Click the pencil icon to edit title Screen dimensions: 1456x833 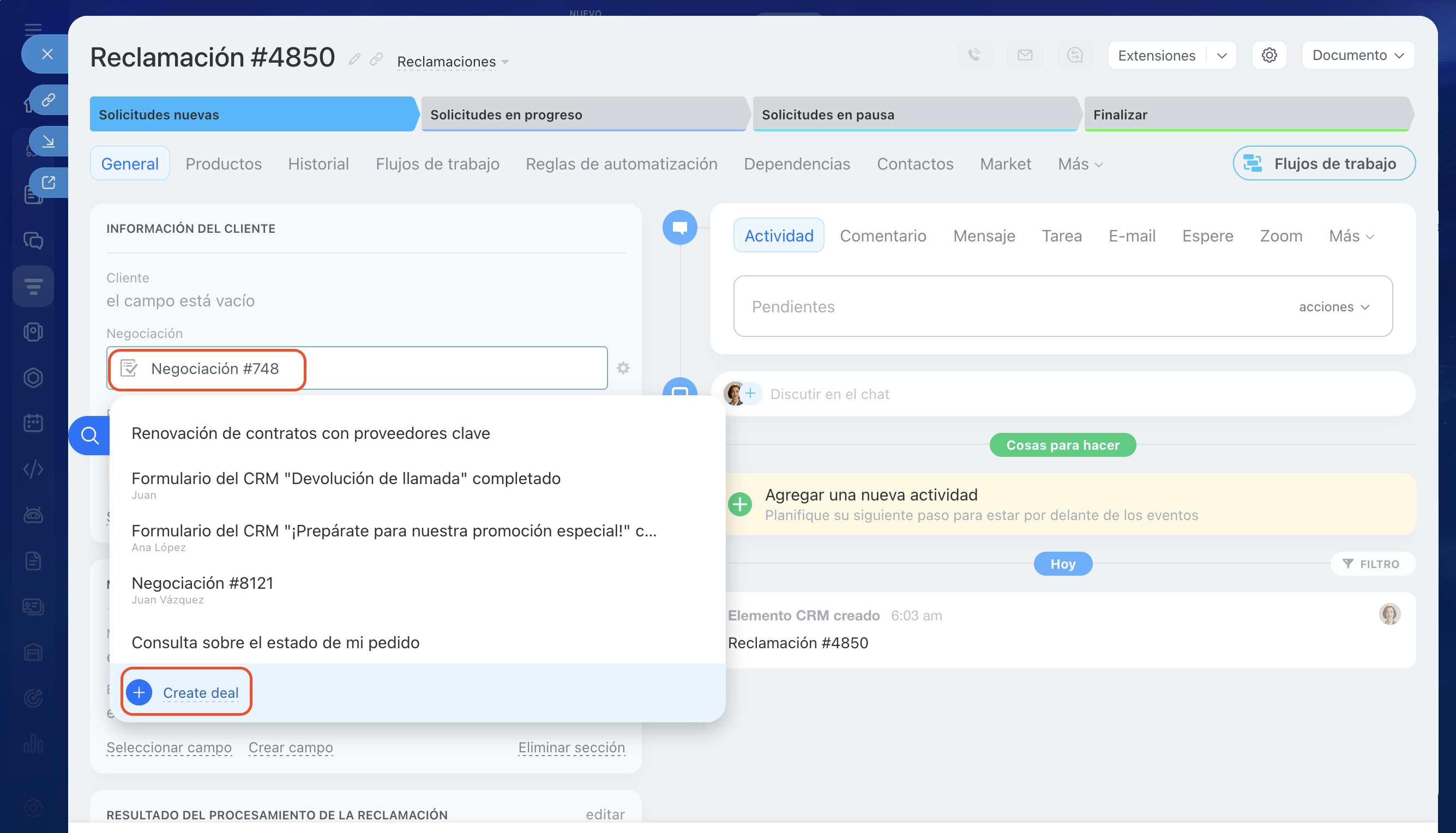pos(354,59)
